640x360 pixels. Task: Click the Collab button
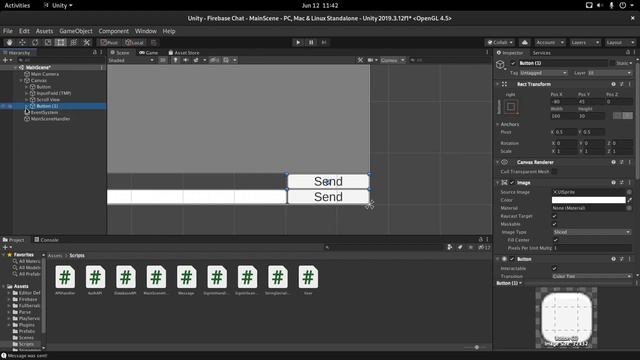click(x=500, y=42)
